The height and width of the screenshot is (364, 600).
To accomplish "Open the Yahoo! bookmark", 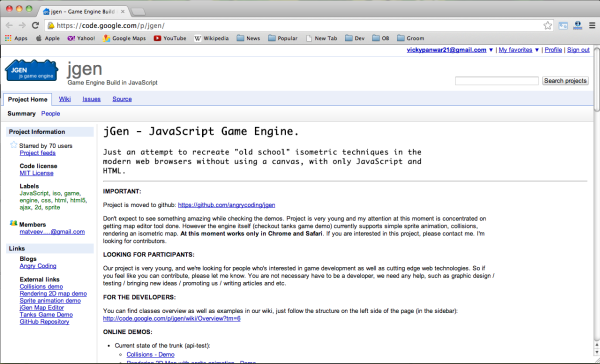I will click(81, 38).
